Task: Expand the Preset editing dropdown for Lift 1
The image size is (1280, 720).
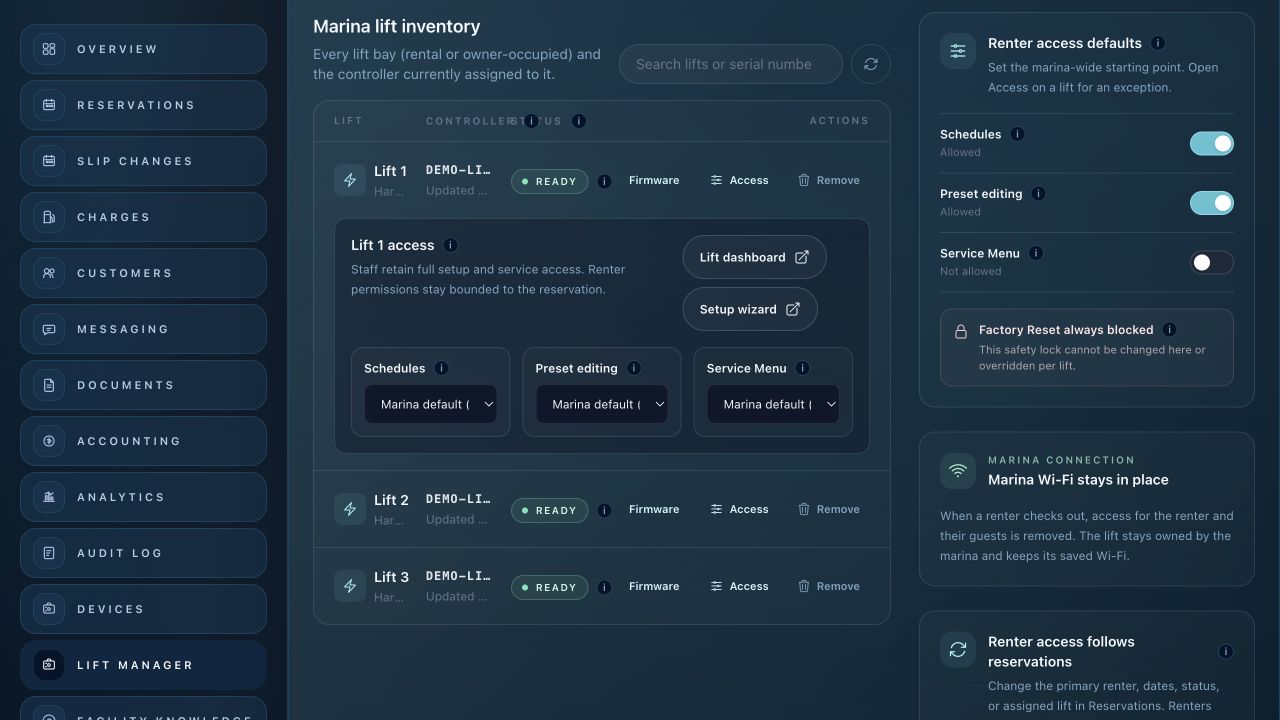Action: pos(601,404)
